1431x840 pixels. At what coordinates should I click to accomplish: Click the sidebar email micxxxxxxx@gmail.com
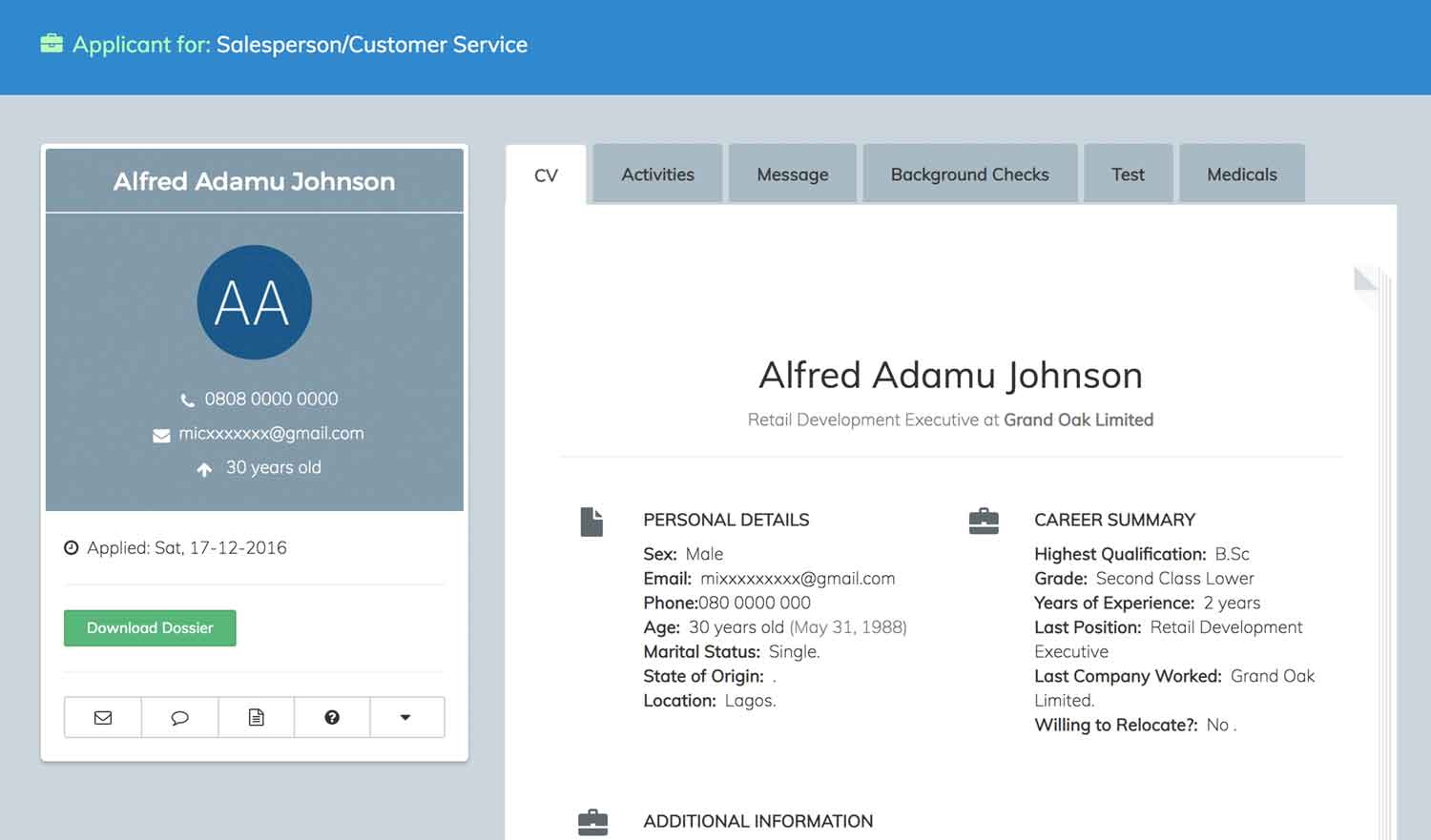click(271, 434)
